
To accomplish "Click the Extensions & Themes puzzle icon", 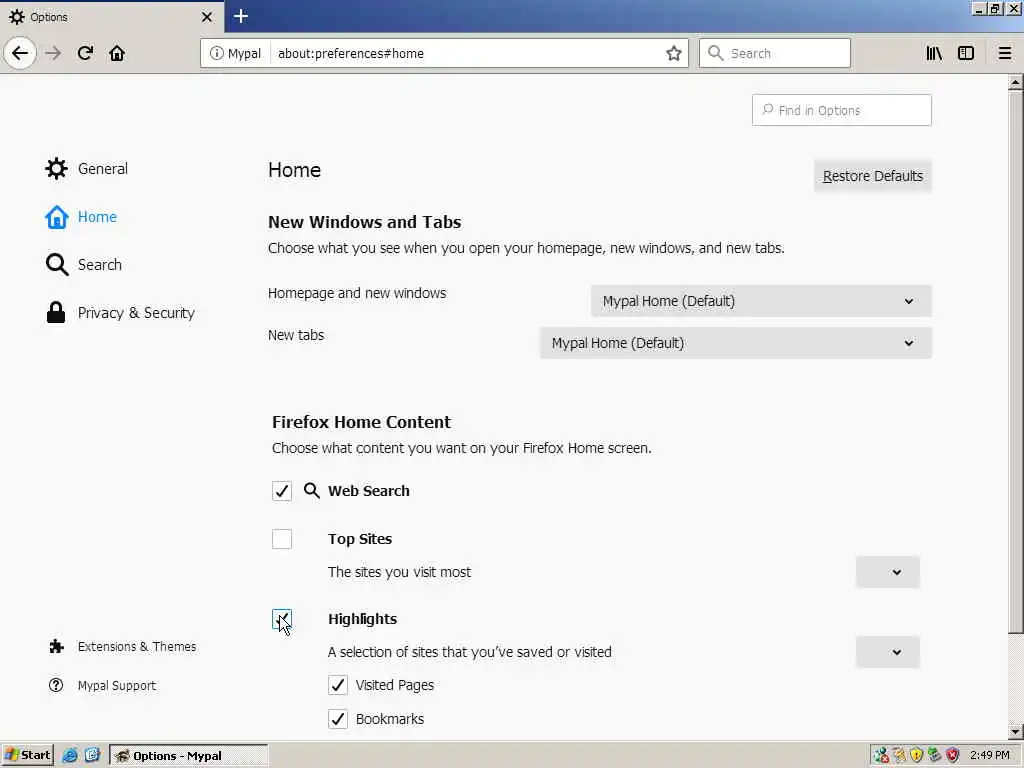I will click(57, 646).
